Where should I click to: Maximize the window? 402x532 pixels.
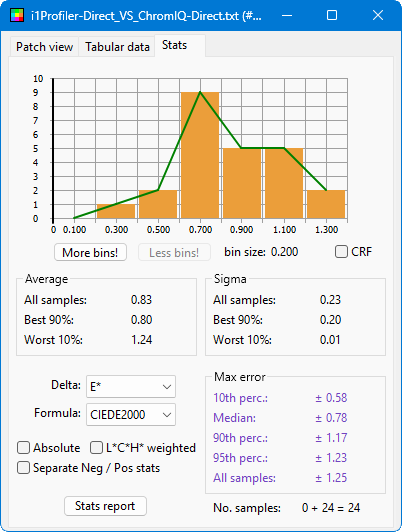click(332, 15)
